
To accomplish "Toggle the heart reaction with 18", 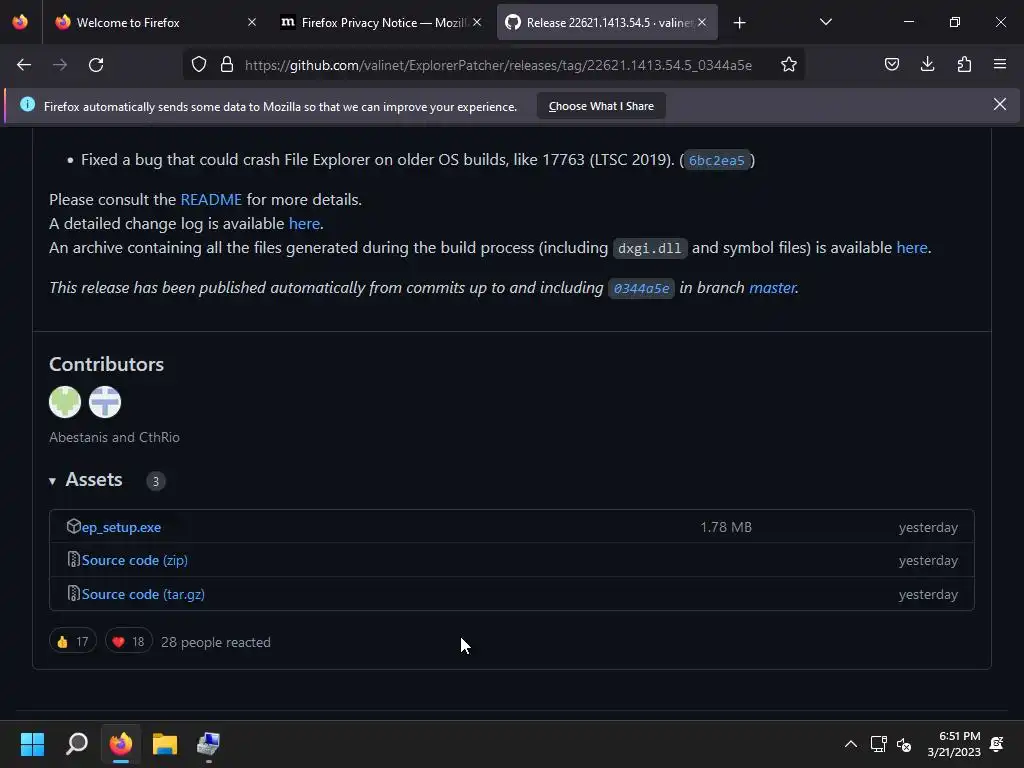I will pyautogui.click(x=129, y=641).
